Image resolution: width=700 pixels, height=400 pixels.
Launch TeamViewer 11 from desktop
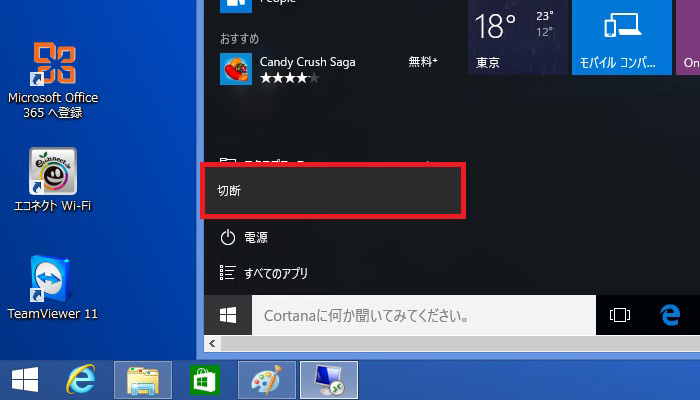[x=52, y=288]
